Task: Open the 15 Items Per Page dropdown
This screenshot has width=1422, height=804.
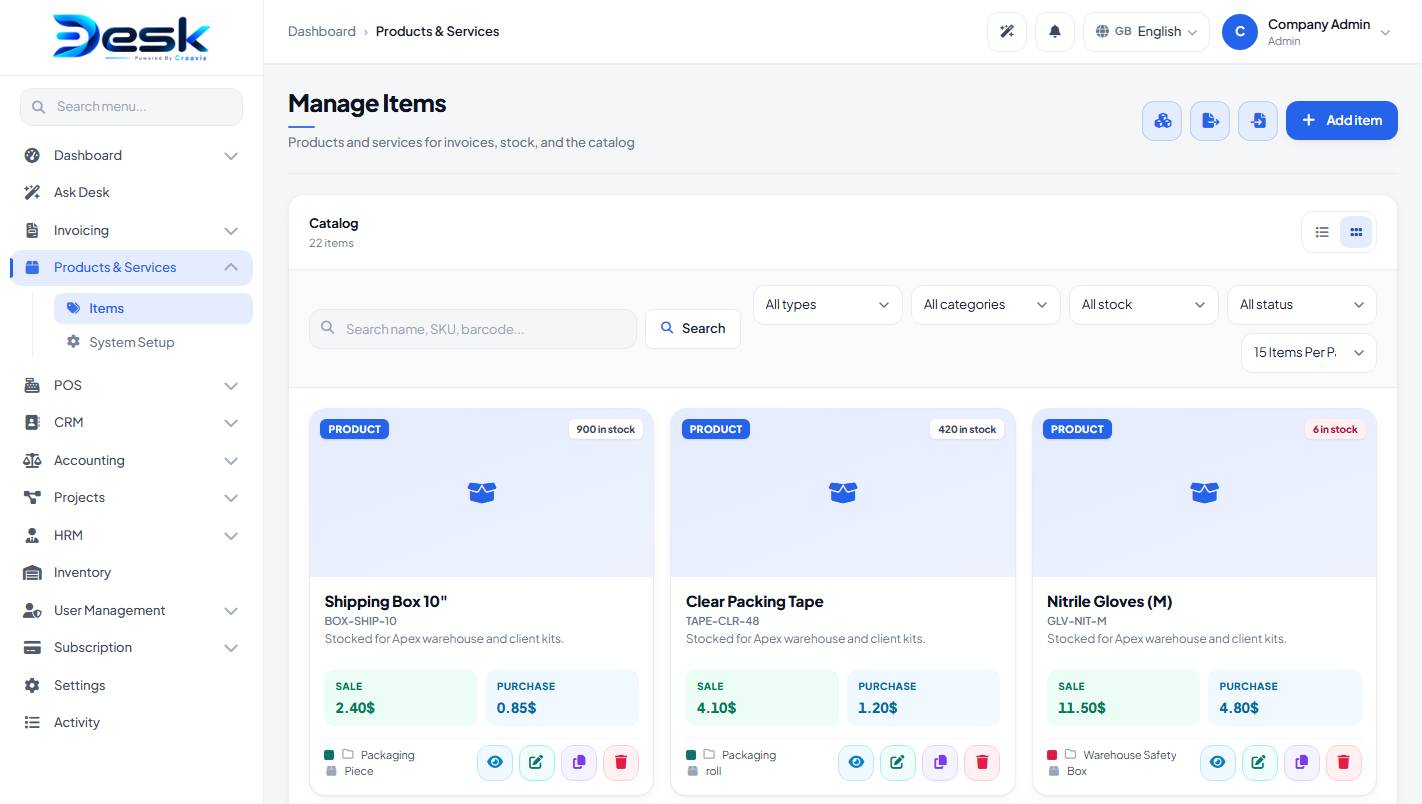Action: tap(1309, 353)
